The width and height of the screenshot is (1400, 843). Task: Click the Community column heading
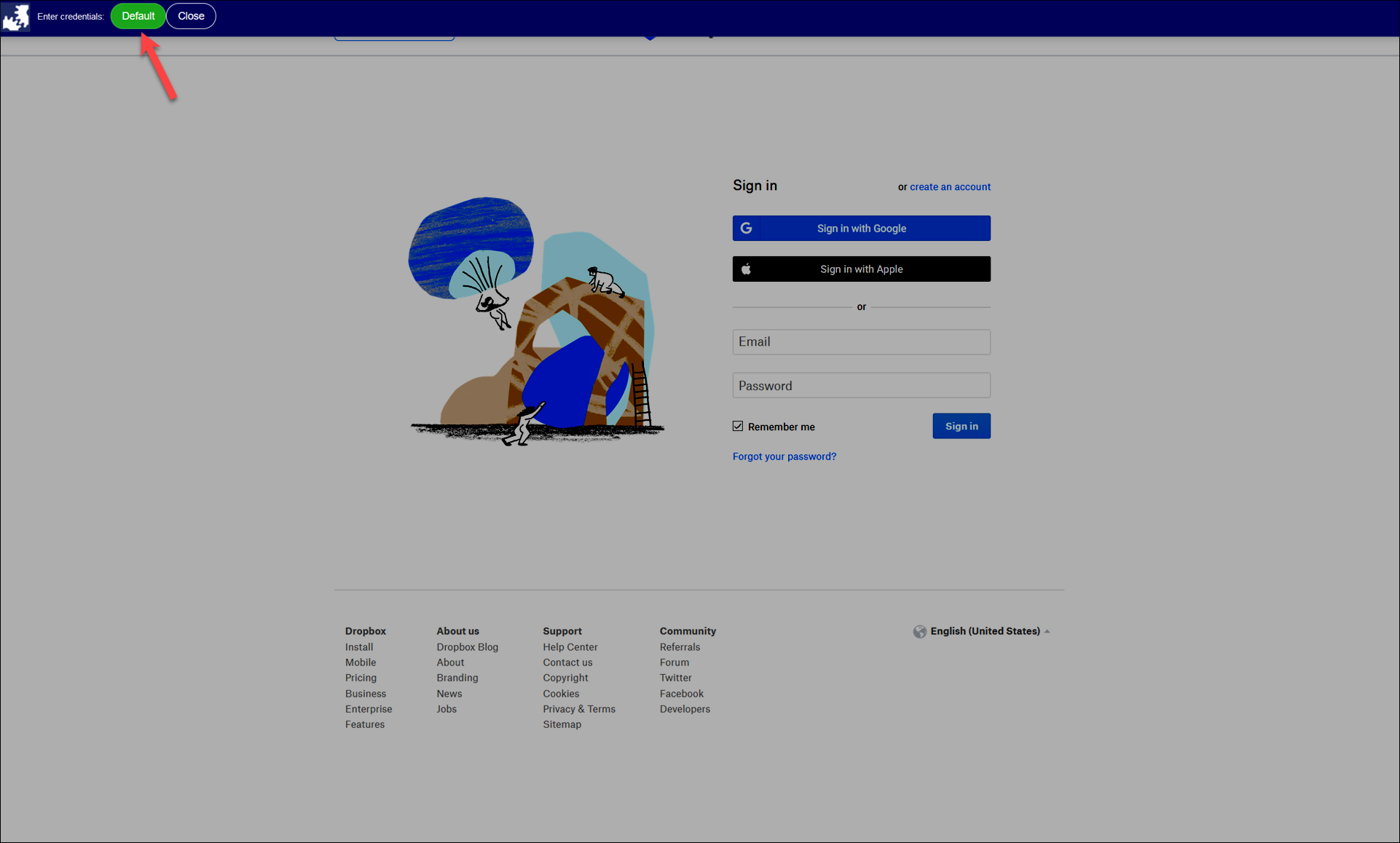[688, 631]
